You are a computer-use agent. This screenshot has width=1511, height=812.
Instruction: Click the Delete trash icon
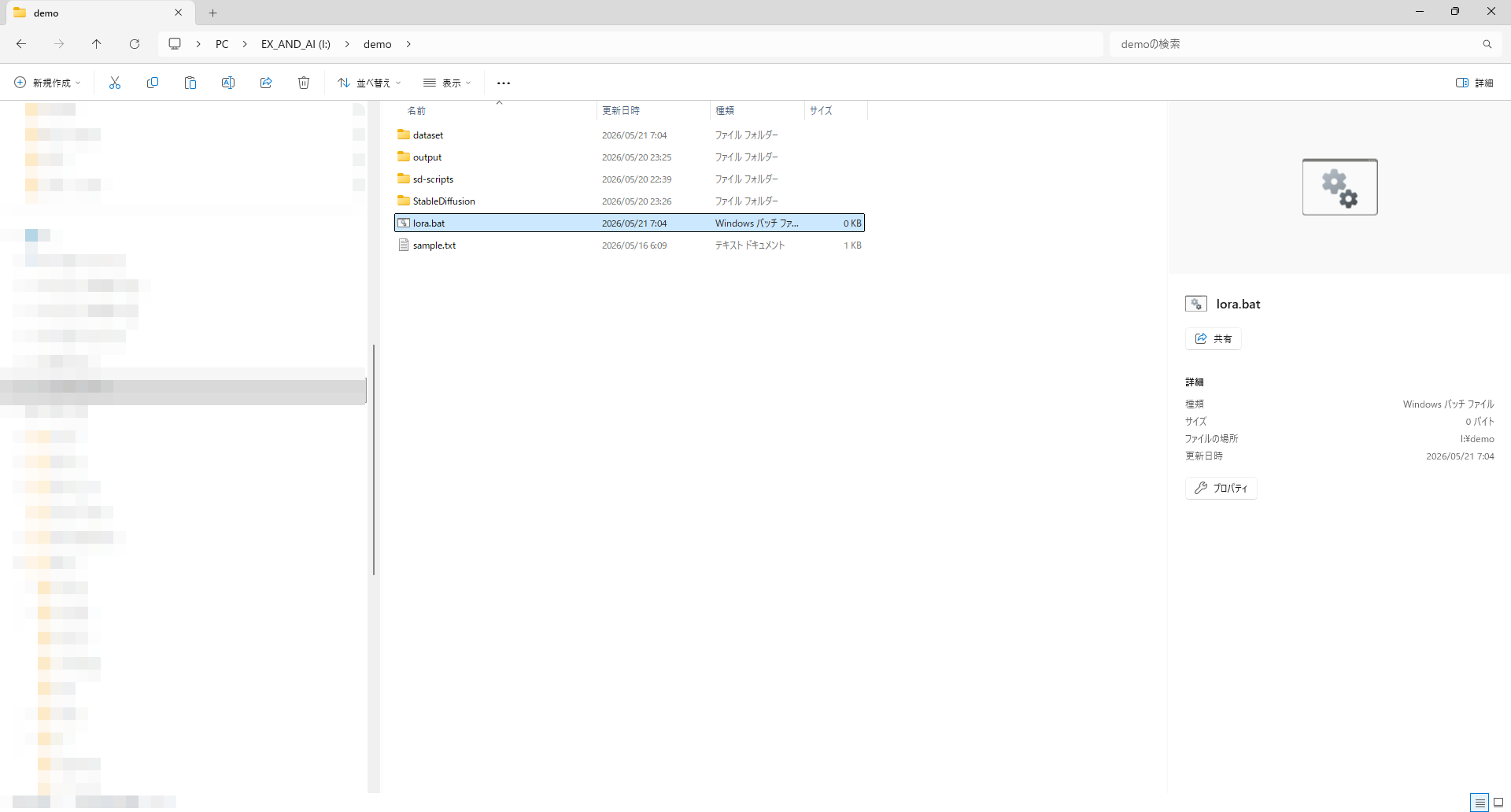304,83
